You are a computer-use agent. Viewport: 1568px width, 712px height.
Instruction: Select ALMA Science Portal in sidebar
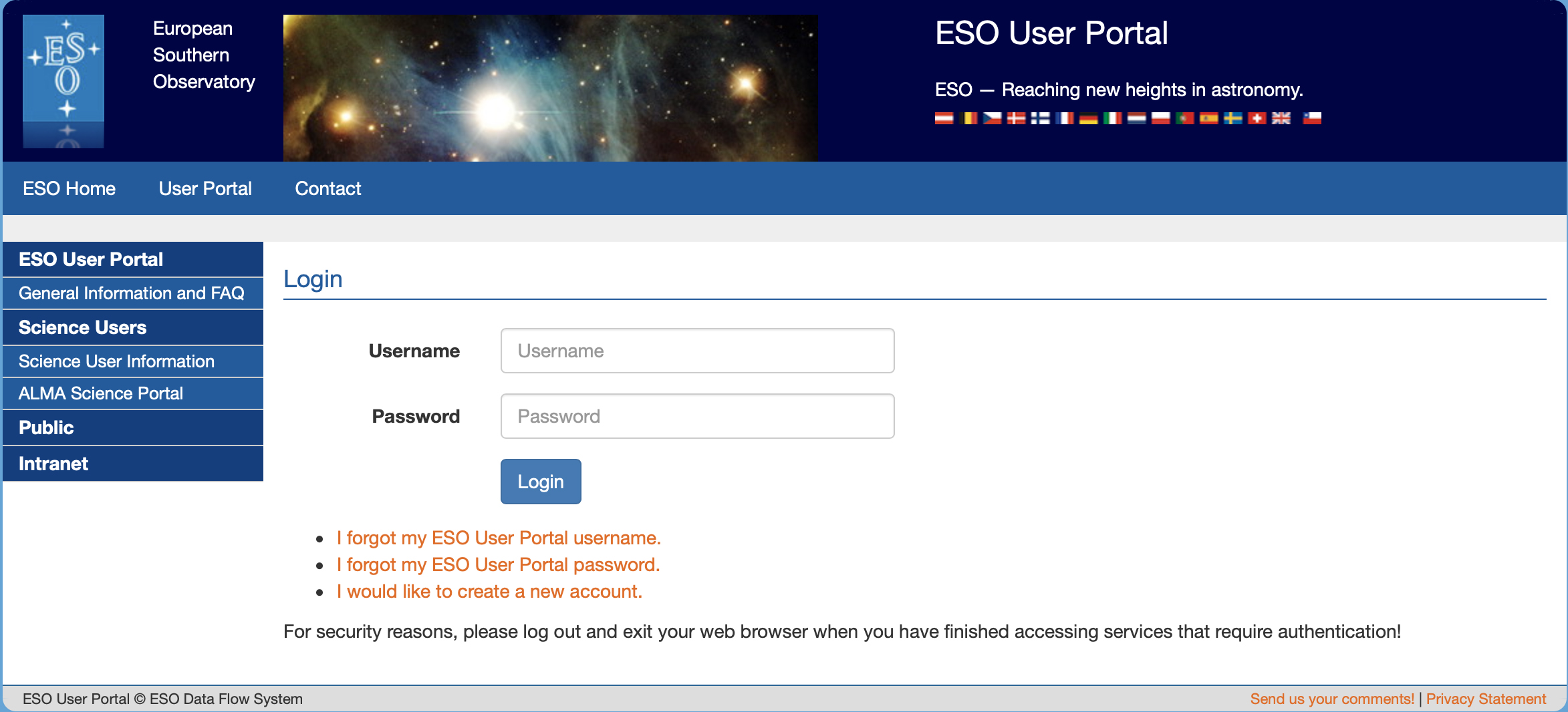click(x=101, y=393)
